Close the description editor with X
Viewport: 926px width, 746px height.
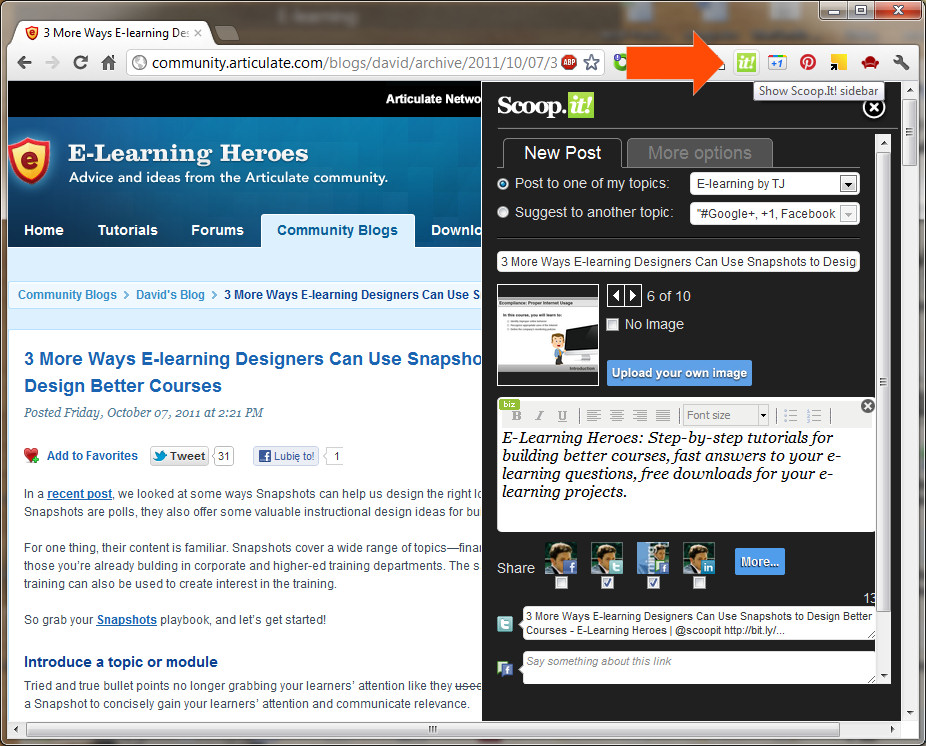pyautogui.click(x=868, y=406)
